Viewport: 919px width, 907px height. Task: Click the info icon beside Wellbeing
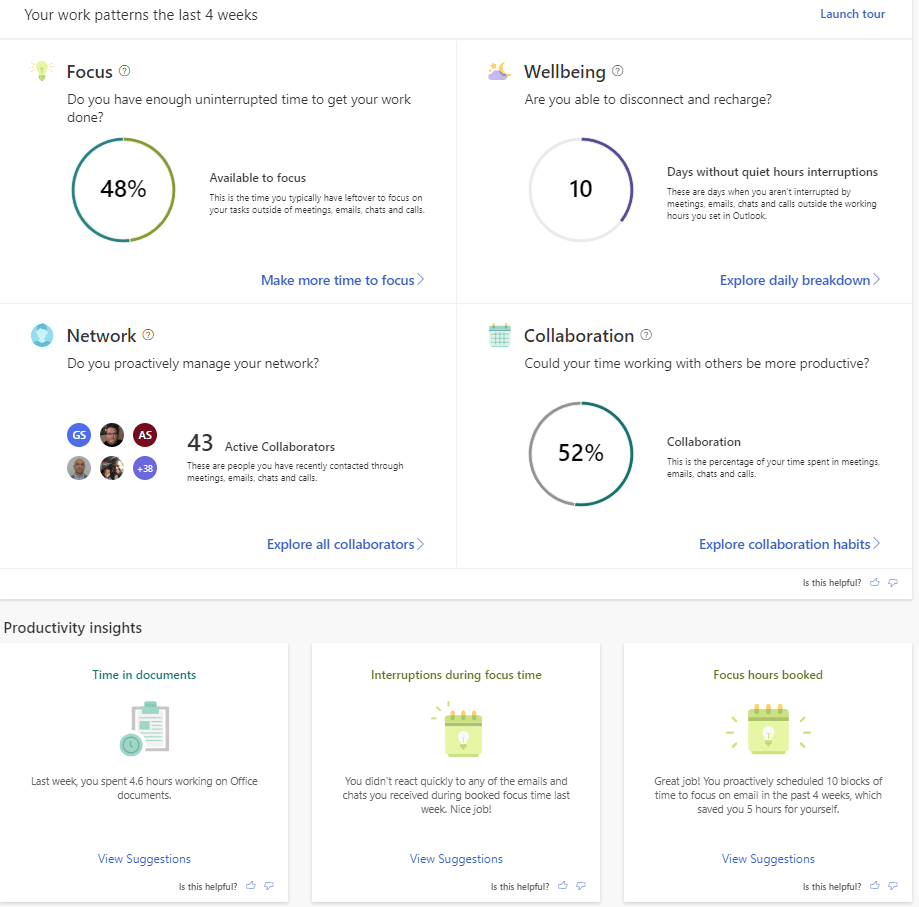pyautogui.click(x=617, y=71)
